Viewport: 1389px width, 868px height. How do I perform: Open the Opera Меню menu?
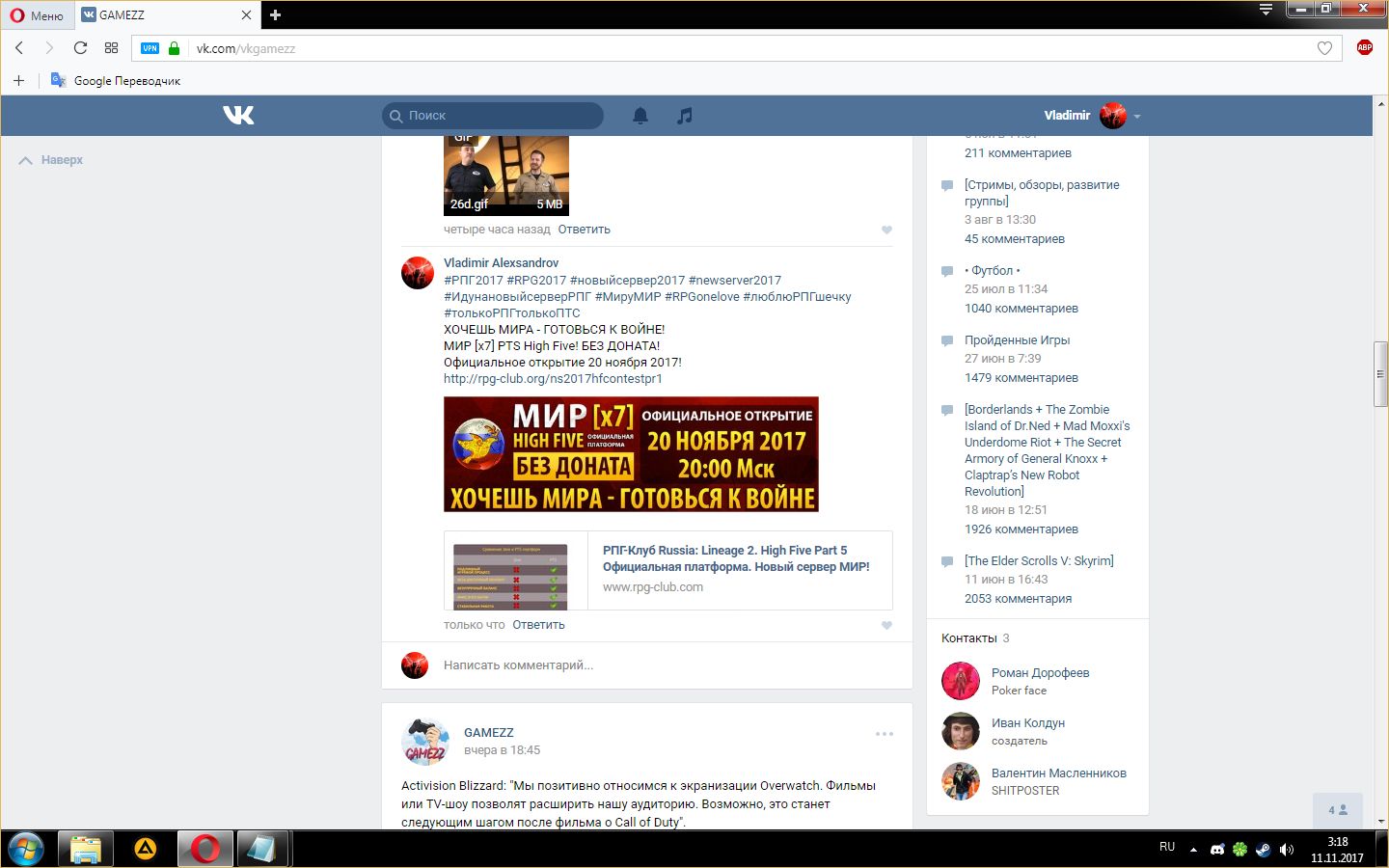coord(37,15)
